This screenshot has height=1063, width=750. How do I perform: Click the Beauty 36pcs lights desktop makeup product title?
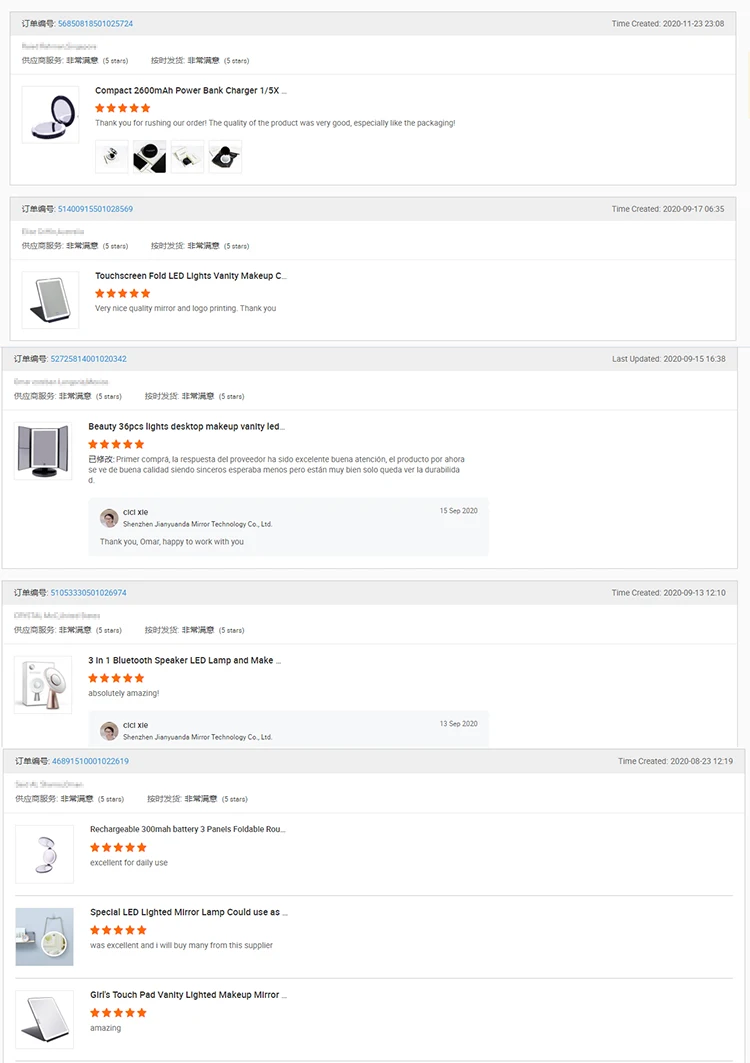point(186,426)
